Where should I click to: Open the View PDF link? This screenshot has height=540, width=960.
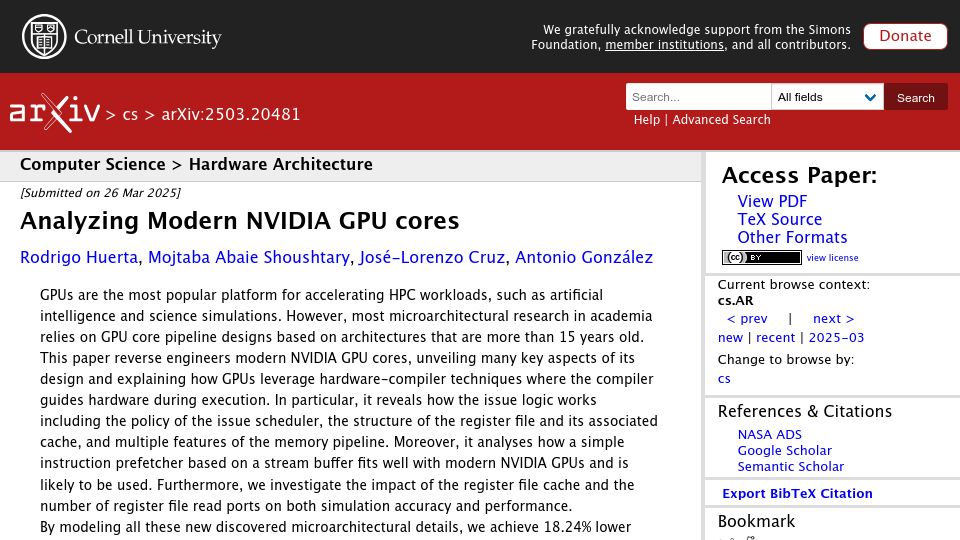click(x=772, y=201)
